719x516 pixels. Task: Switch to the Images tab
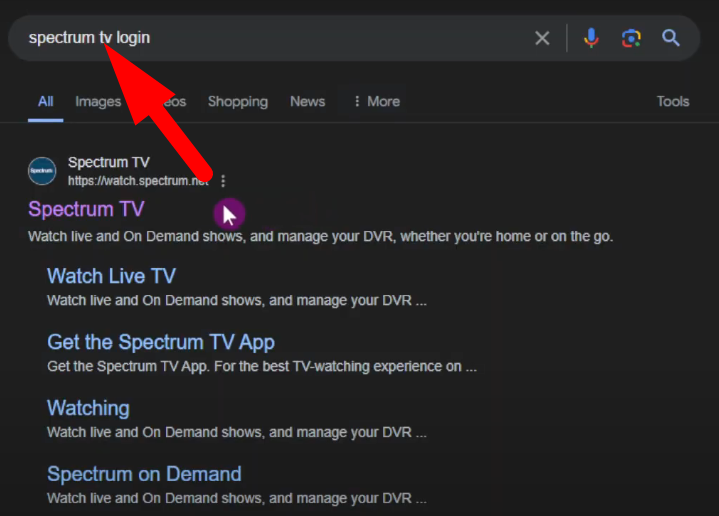97,101
